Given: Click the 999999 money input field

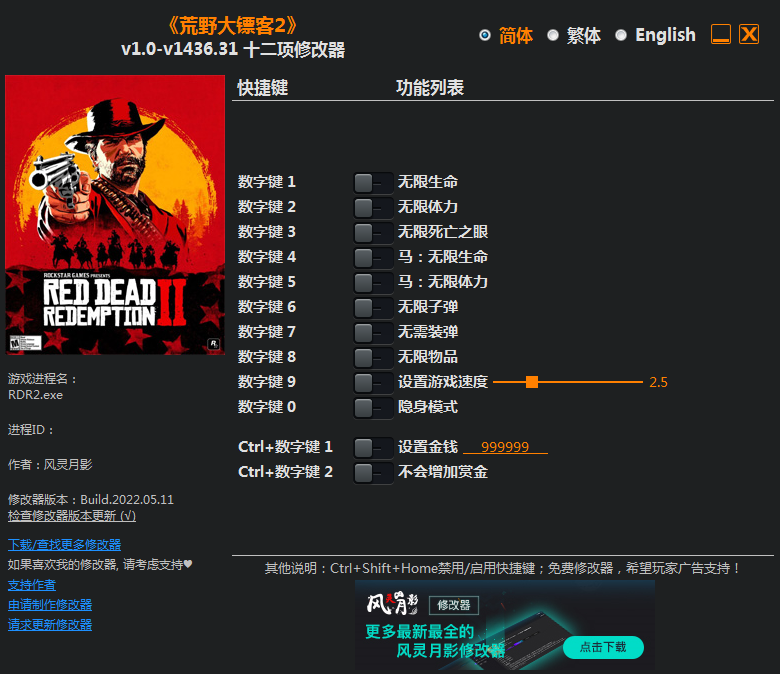Looking at the screenshot, I should pos(505,447).
